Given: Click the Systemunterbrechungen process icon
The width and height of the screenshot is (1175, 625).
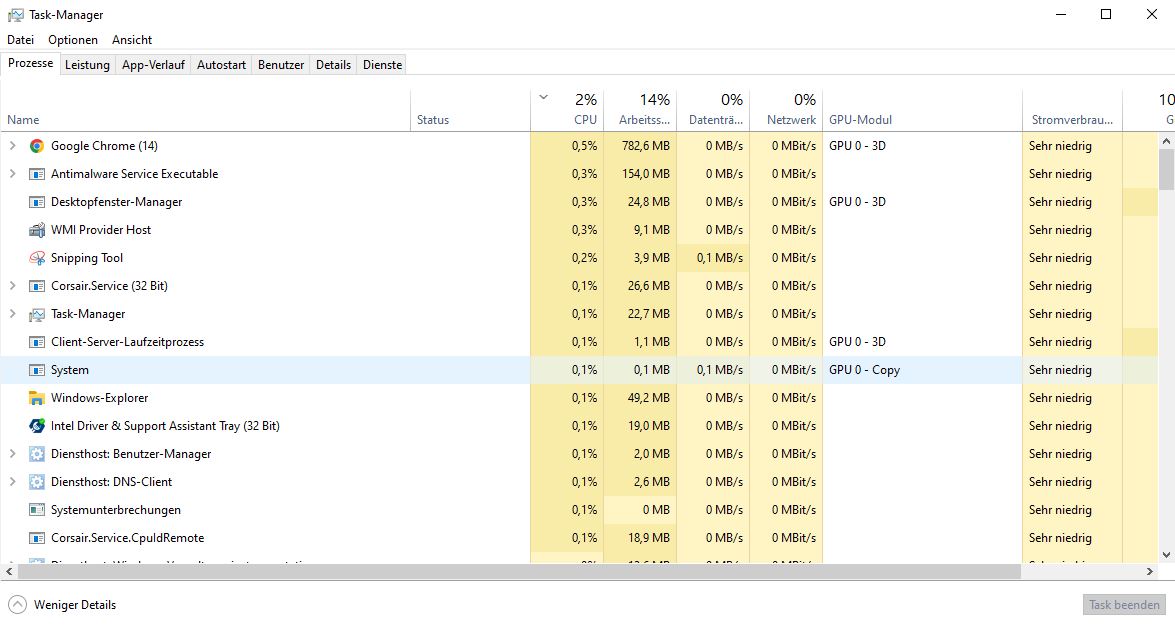Looking at the screenshot, I should click(x=37, y=510).
